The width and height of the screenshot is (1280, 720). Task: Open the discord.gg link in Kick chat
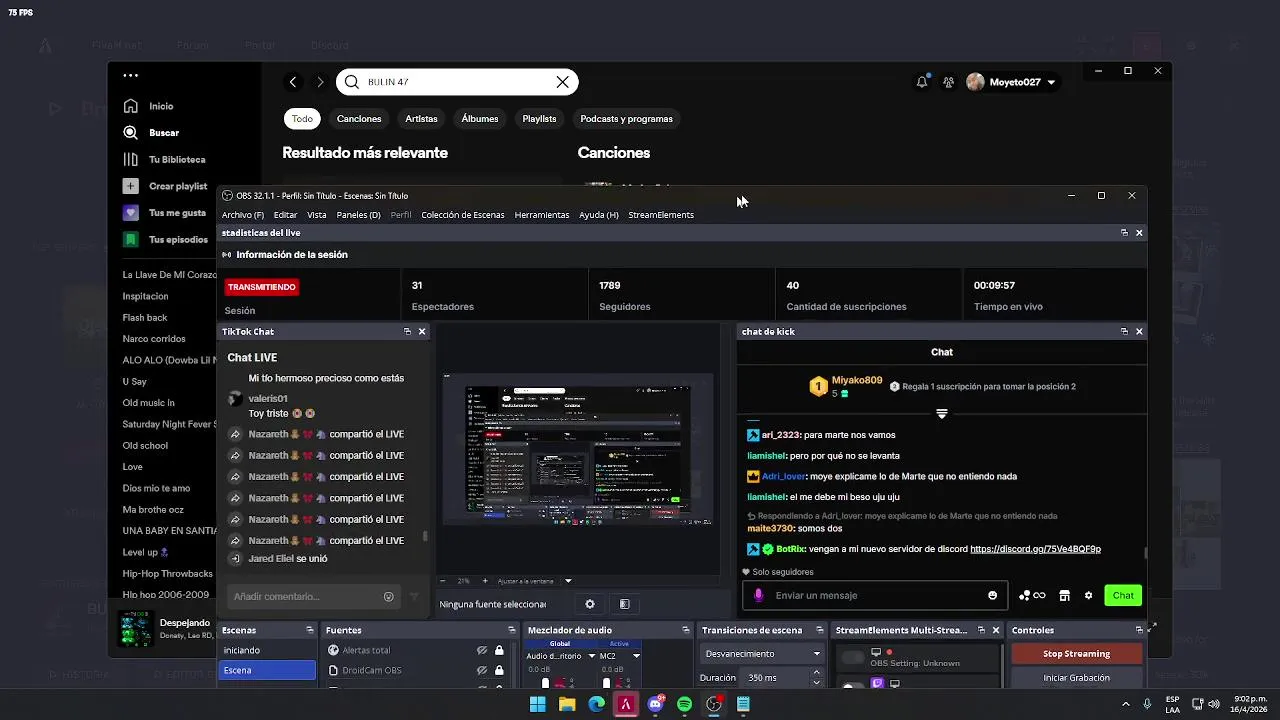point(1035,549)
